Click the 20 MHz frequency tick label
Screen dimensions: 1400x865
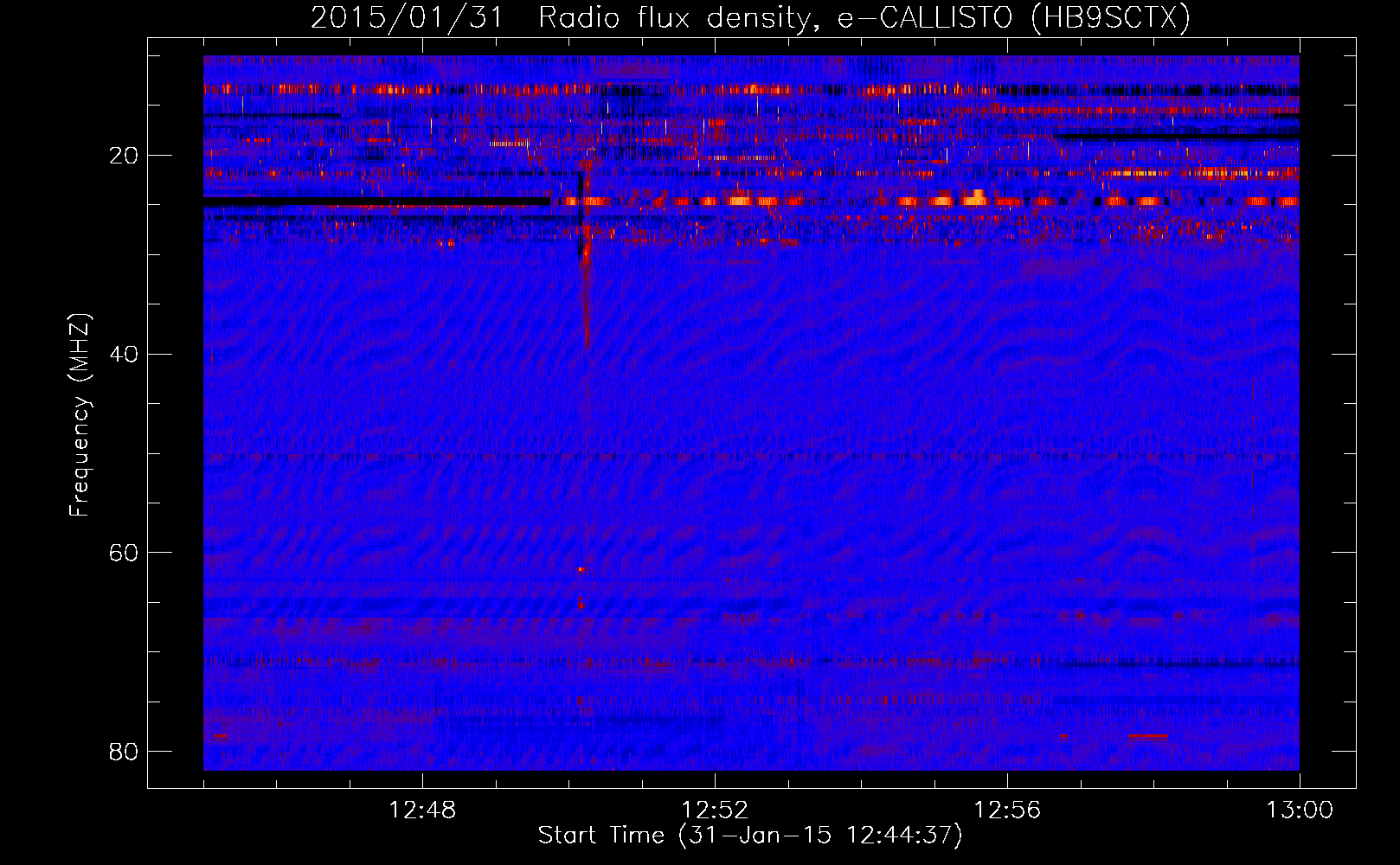124,156
